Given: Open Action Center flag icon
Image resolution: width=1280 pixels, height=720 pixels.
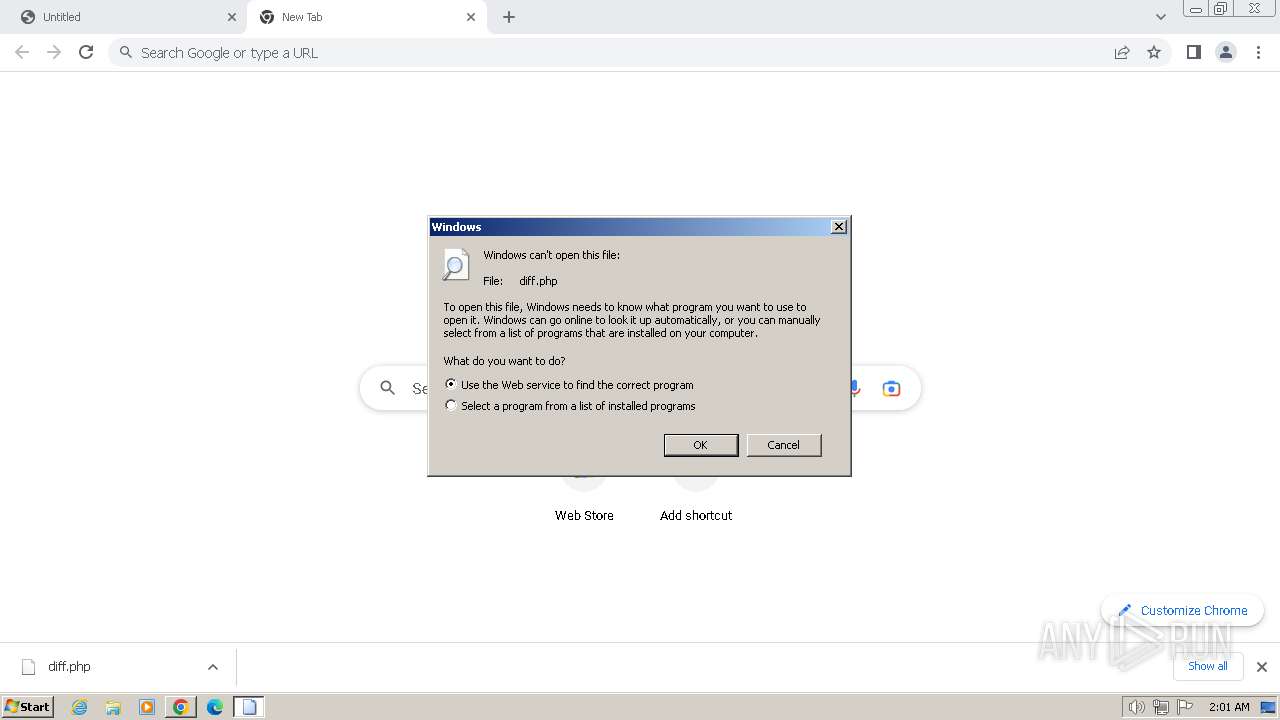Looking at the screenshot, I should coord(1185,707).
